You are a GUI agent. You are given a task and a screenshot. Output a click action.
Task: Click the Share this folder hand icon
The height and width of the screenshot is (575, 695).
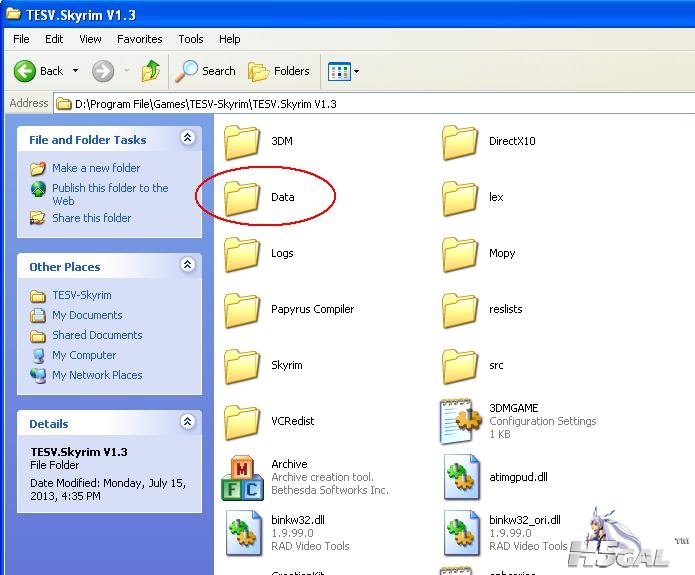(x=38, y=218)
